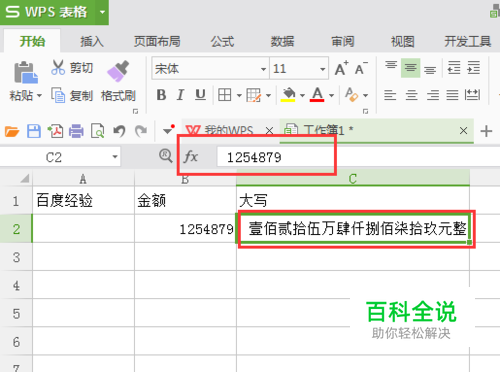Toggle middle vertical alignment

[410, 68]
